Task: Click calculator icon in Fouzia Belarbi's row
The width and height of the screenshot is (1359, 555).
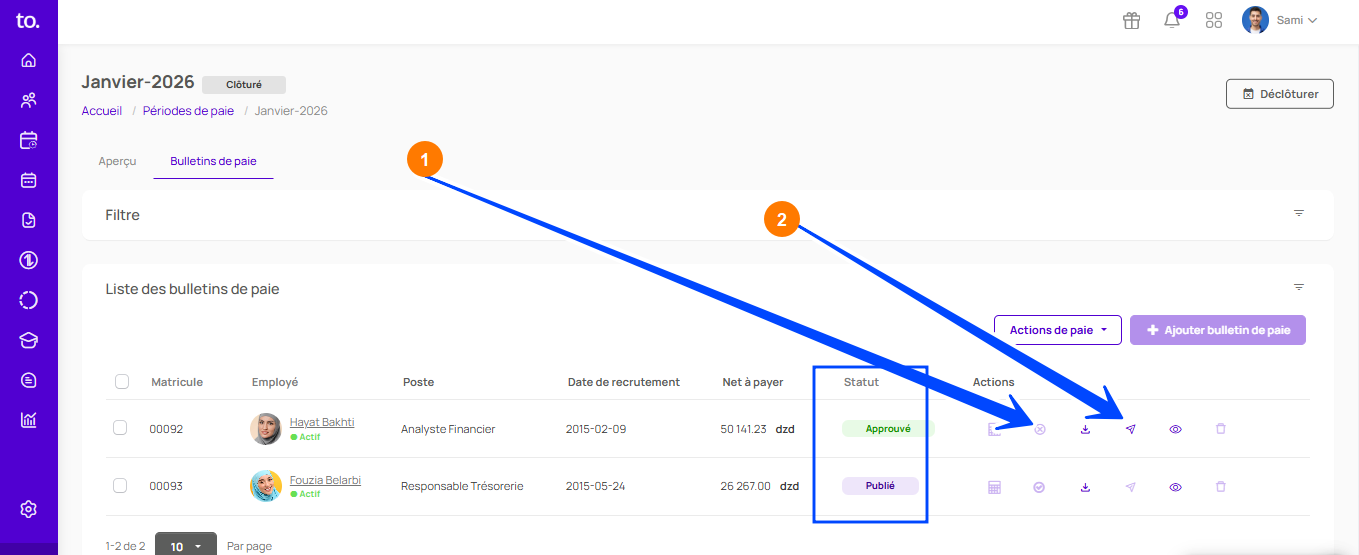Action: coord(994,487)
